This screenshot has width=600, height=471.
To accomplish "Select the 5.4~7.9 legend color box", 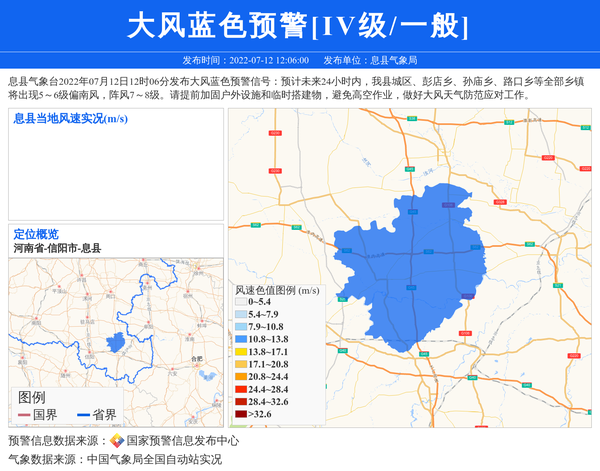I will coord(240,314).
